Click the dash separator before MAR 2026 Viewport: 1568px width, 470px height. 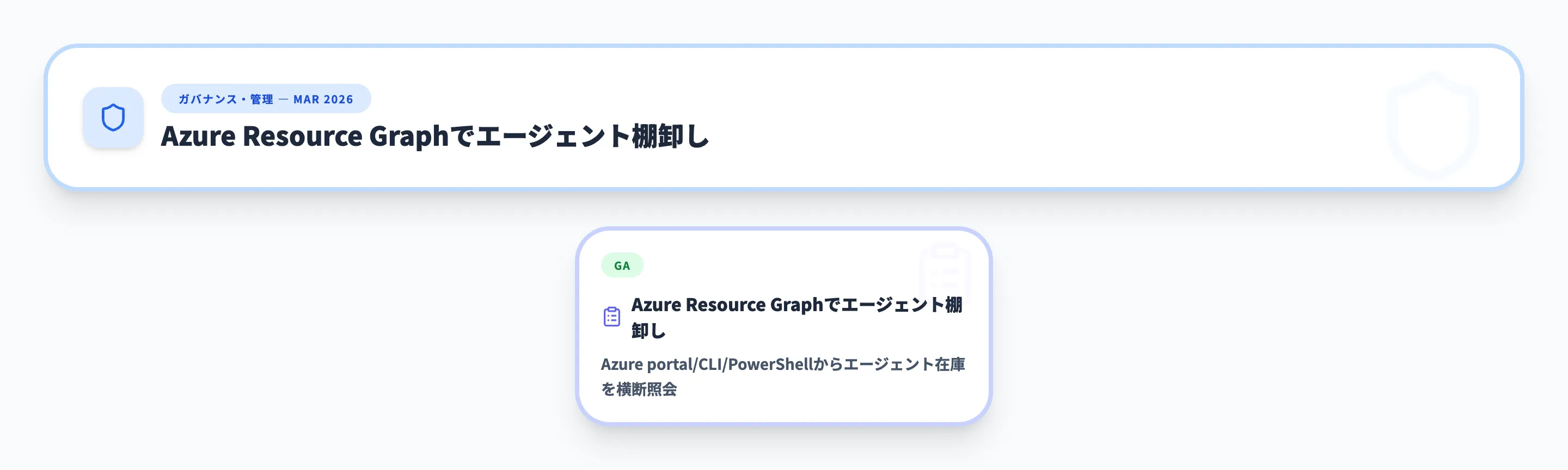(x=283, y=99)
